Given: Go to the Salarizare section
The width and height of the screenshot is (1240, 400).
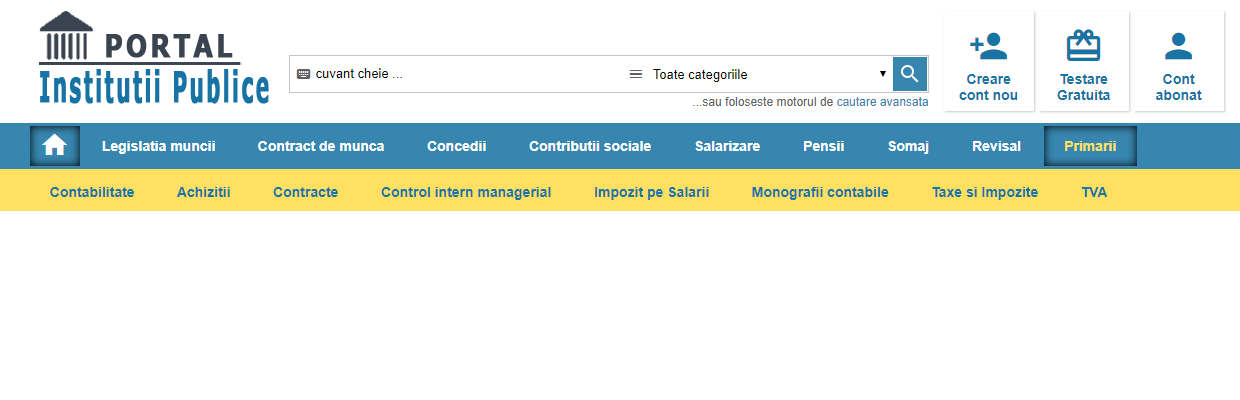Looking at the screenshot, I should 727,146.
